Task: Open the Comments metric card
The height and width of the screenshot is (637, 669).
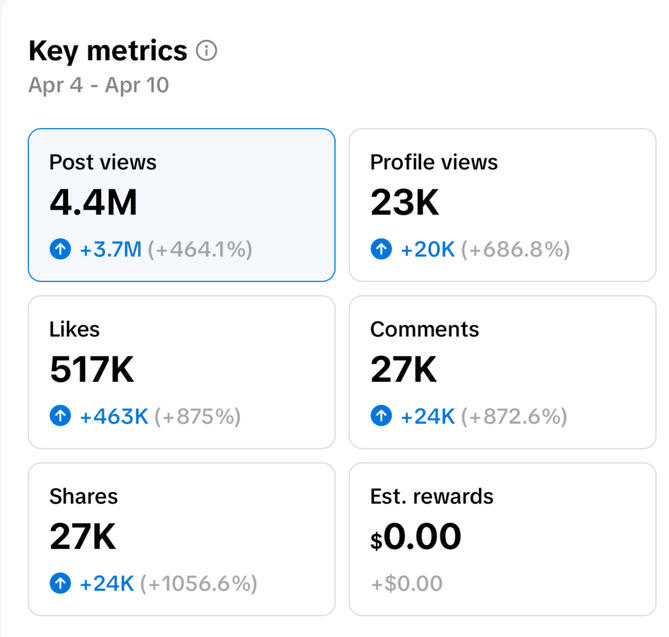Action: pos(502,372)
